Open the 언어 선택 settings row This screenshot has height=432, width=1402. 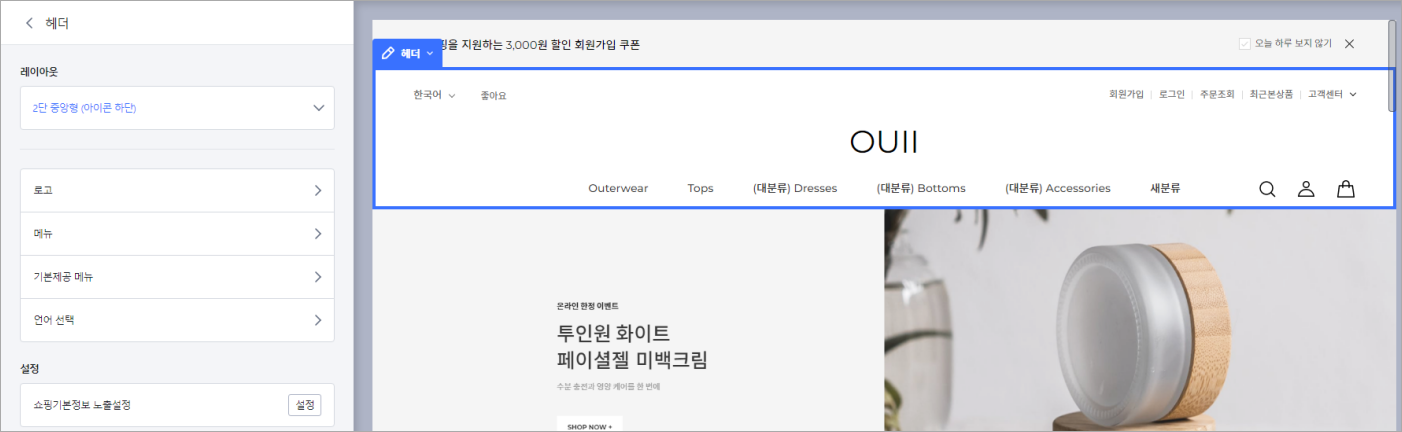177,320
